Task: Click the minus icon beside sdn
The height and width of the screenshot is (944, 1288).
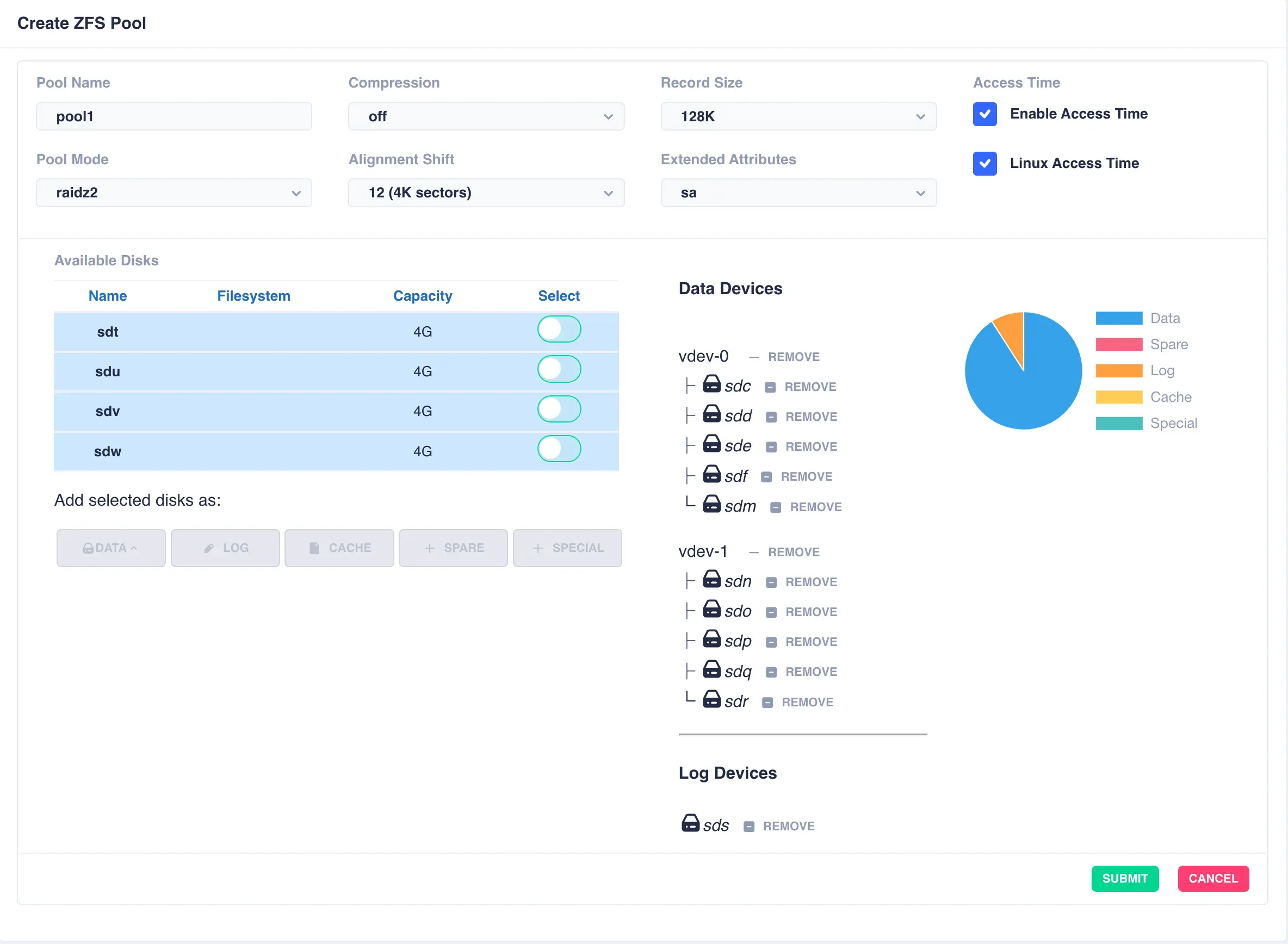Action: click(x=771, y=582)
